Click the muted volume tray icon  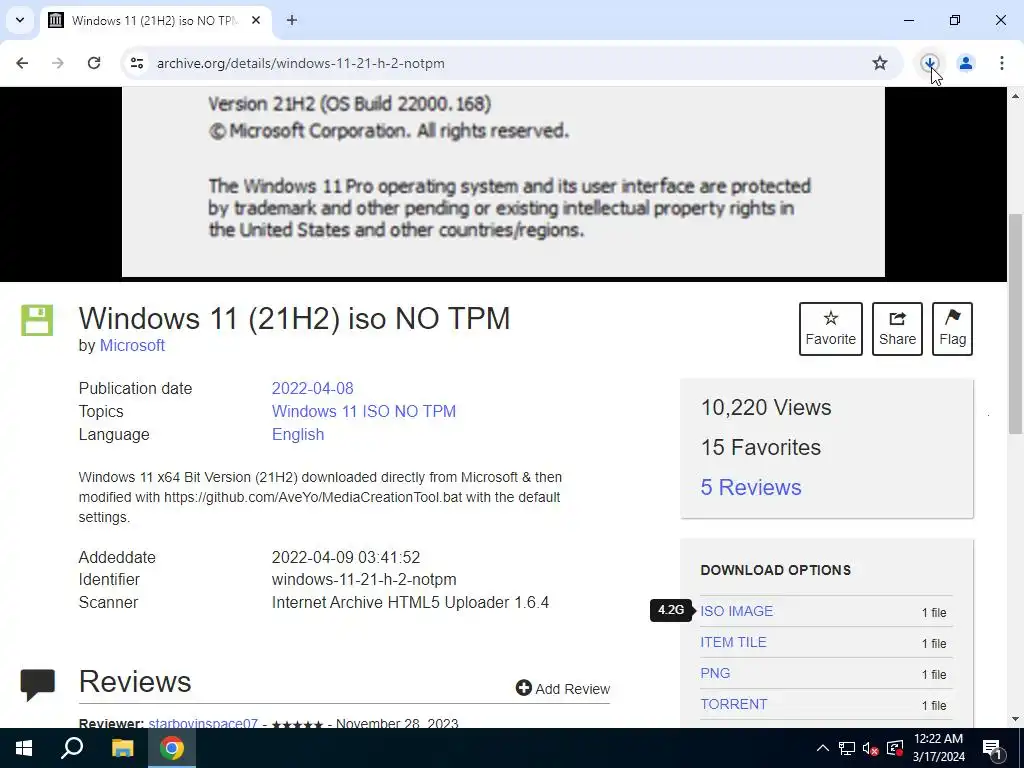point(870,748)
